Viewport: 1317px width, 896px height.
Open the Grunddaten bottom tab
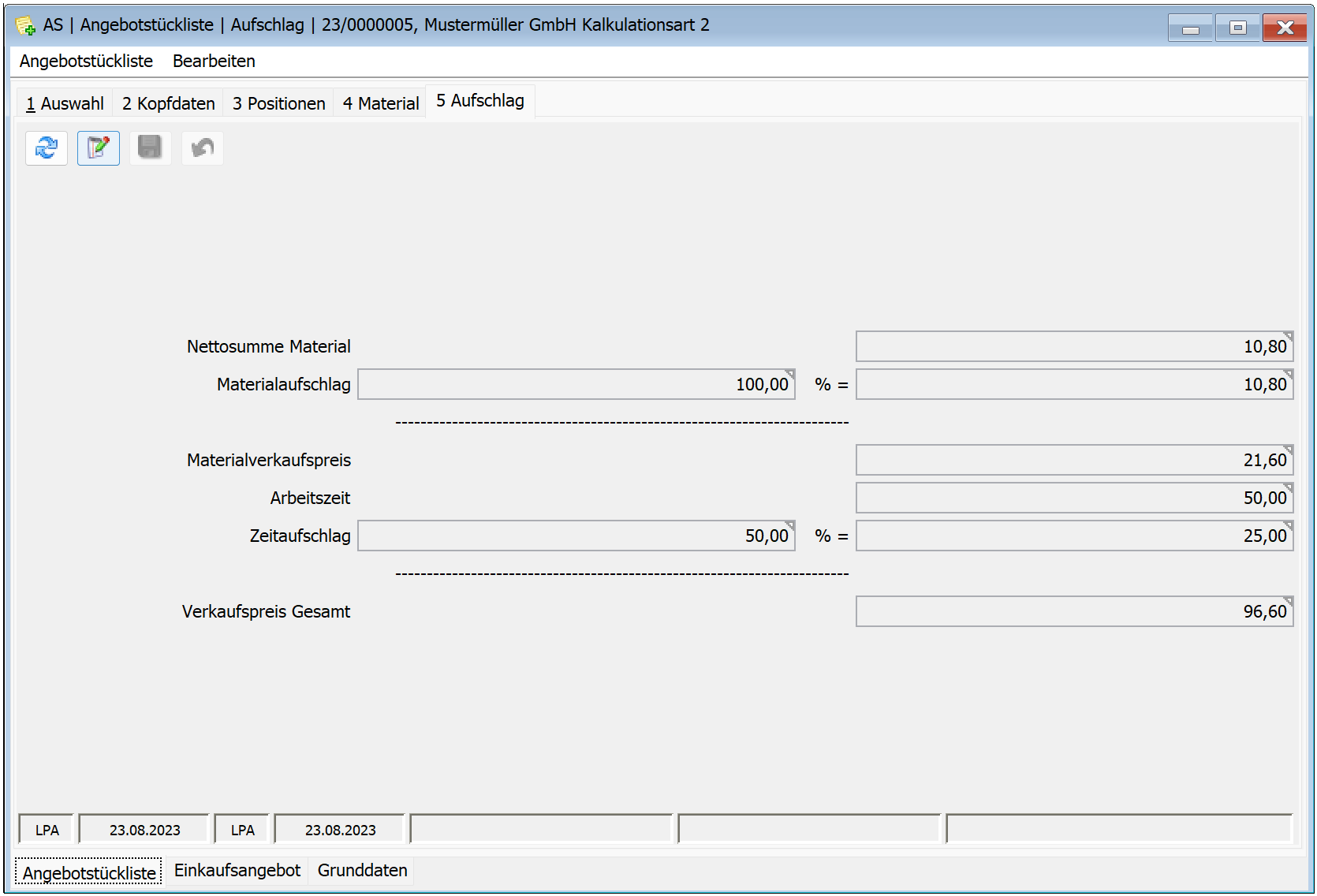tap(362, 871)
